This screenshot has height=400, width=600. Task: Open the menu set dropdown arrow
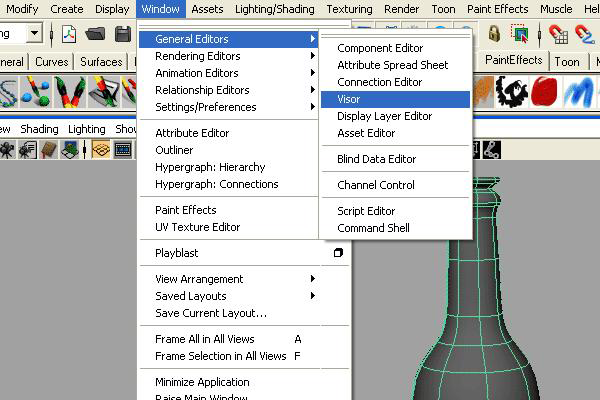point(34,34)
